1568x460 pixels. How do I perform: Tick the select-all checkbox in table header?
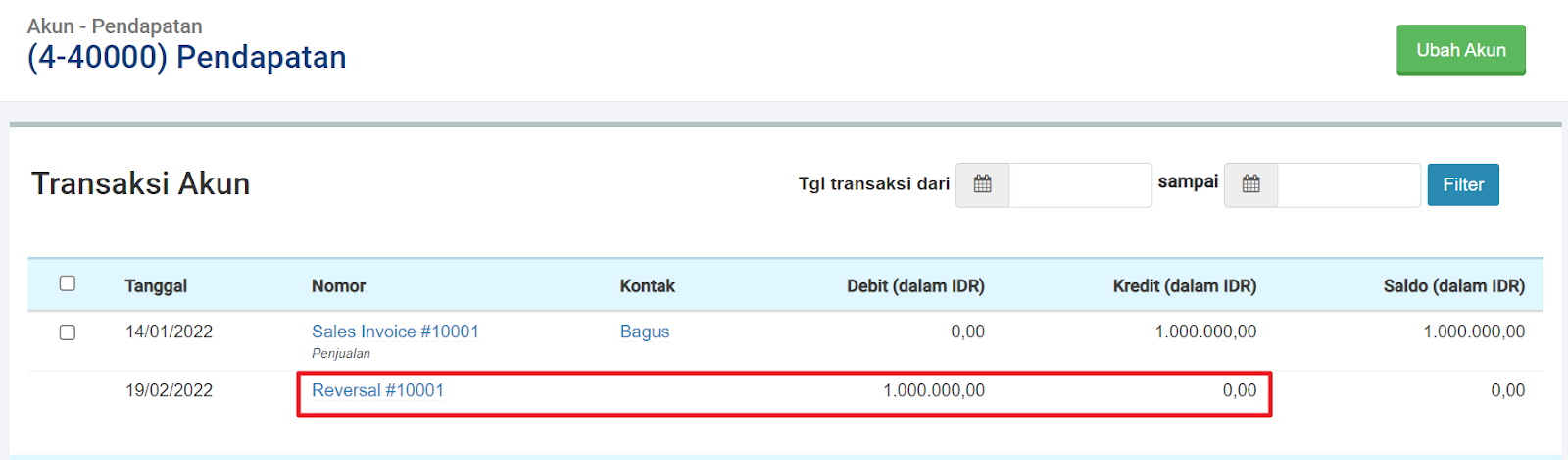[x=68, y=283]
